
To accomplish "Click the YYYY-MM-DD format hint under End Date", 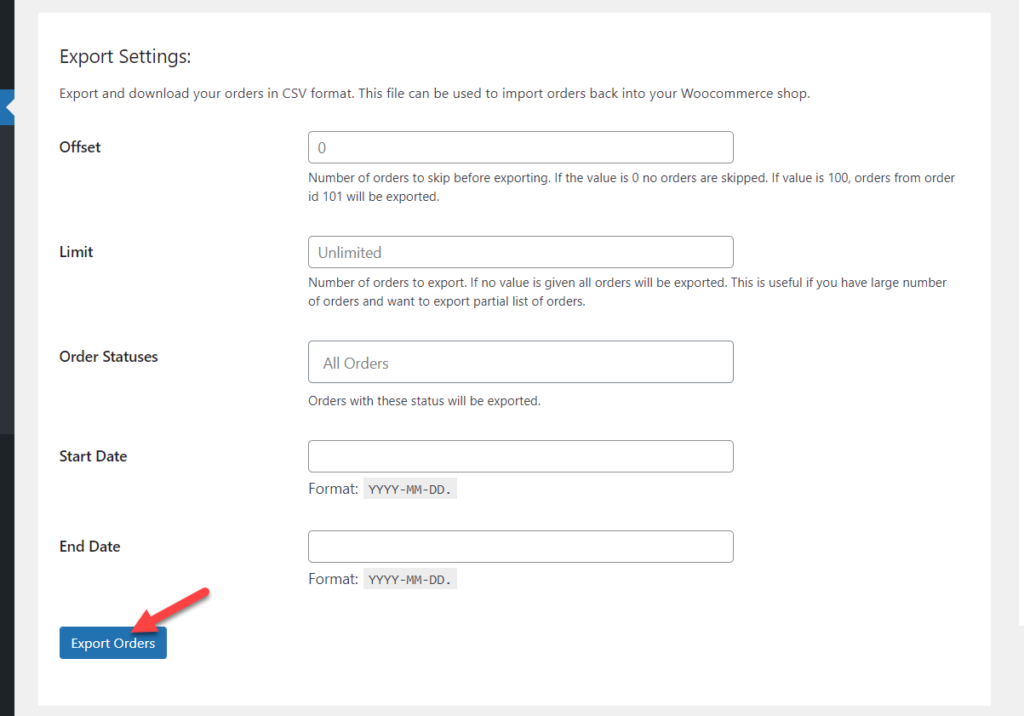I will tap(410, 579).
